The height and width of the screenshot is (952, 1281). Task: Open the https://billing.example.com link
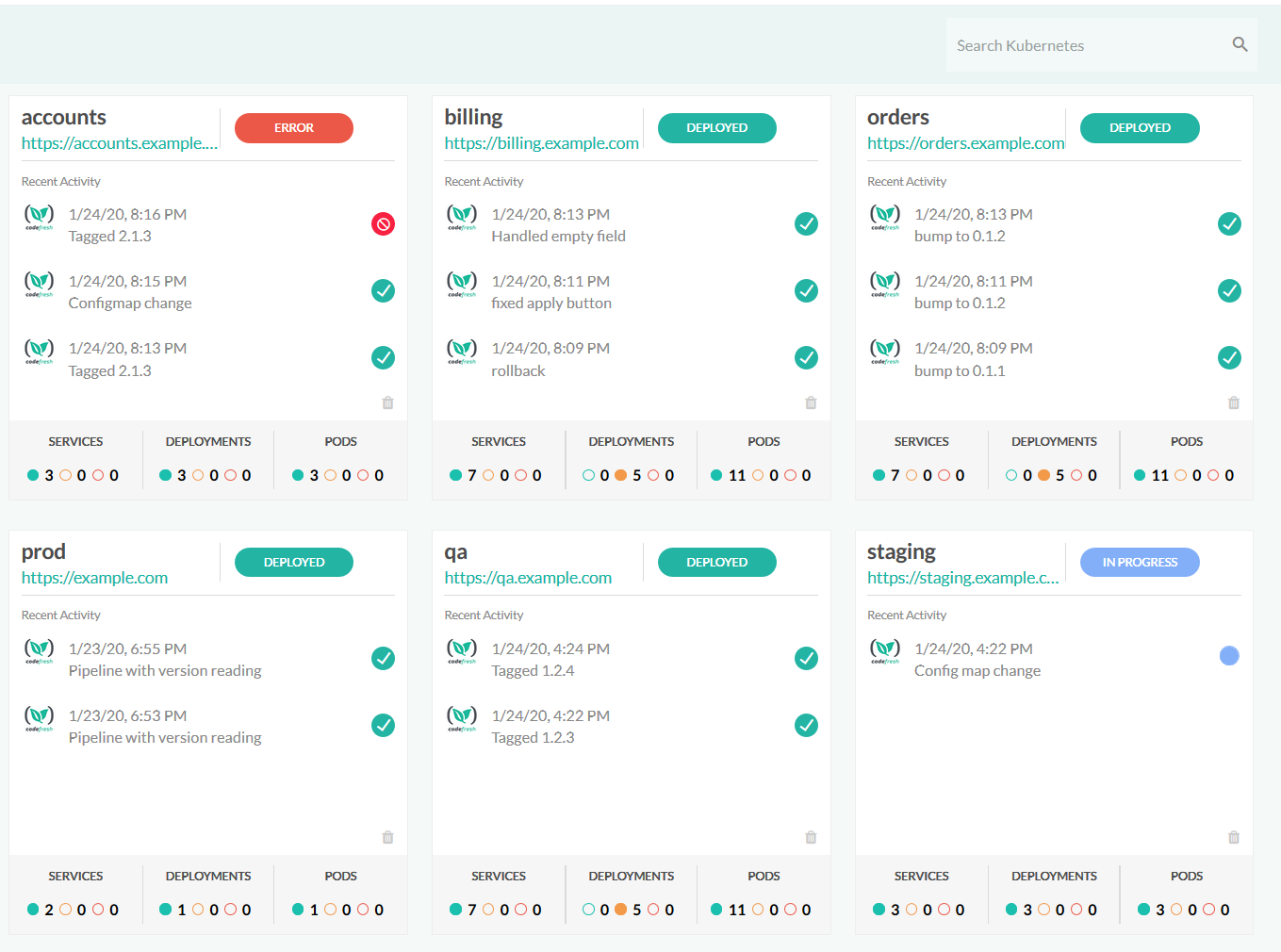[x=541, y=143]
